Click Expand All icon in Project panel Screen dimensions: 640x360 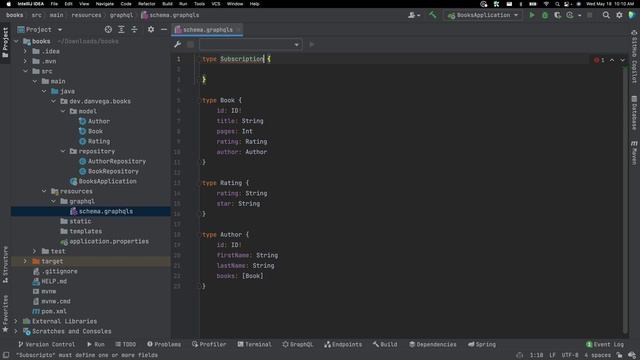(x=121, y=29)
